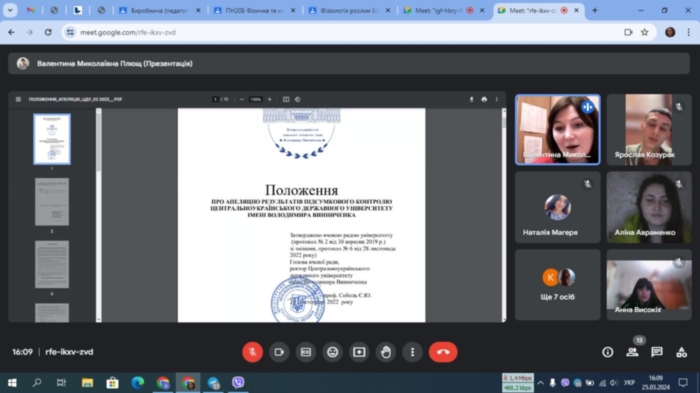Open Chrome three-dot menu

688,32
